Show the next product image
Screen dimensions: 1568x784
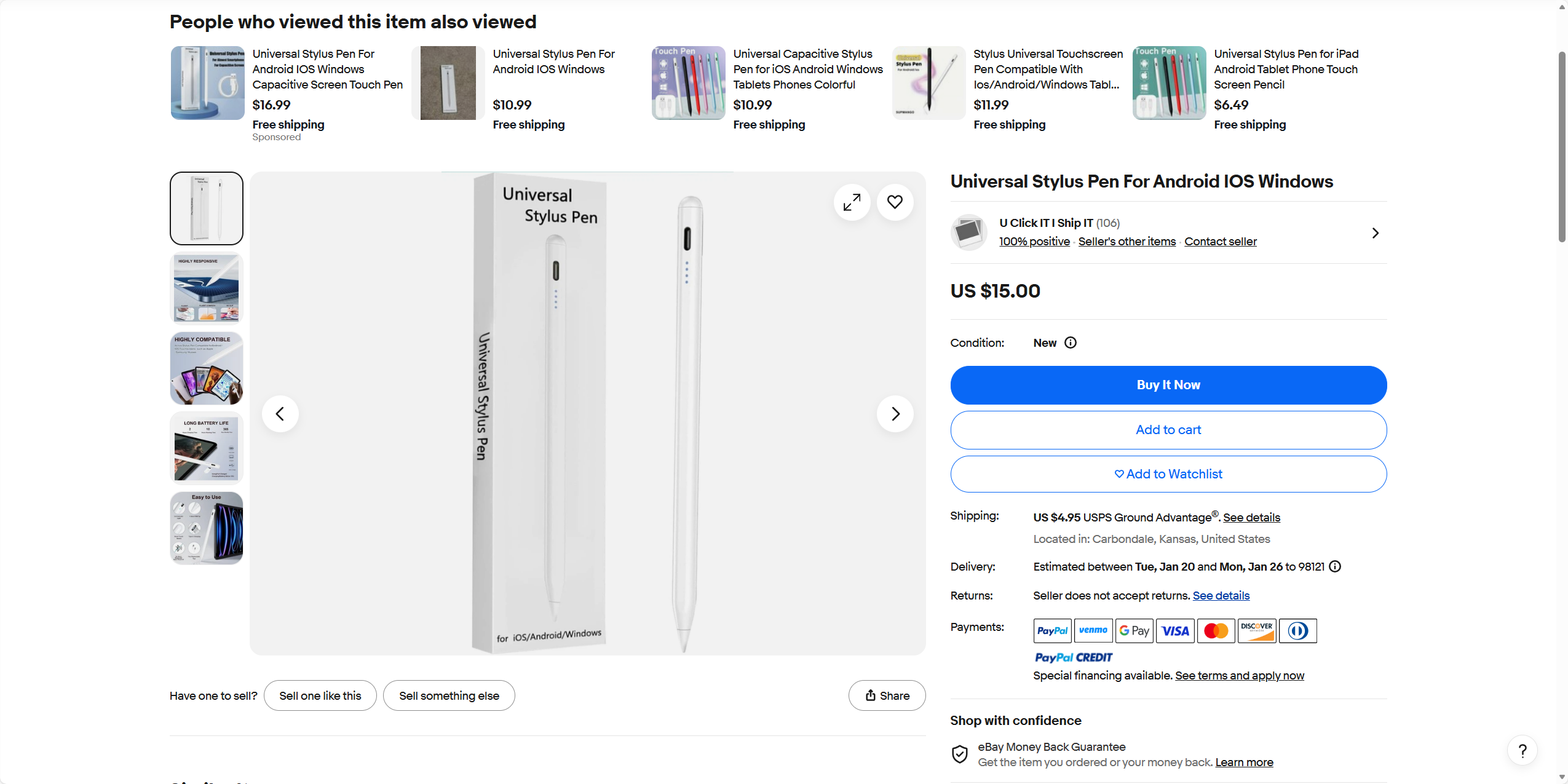pyautogui.click(x=895, y=414)
